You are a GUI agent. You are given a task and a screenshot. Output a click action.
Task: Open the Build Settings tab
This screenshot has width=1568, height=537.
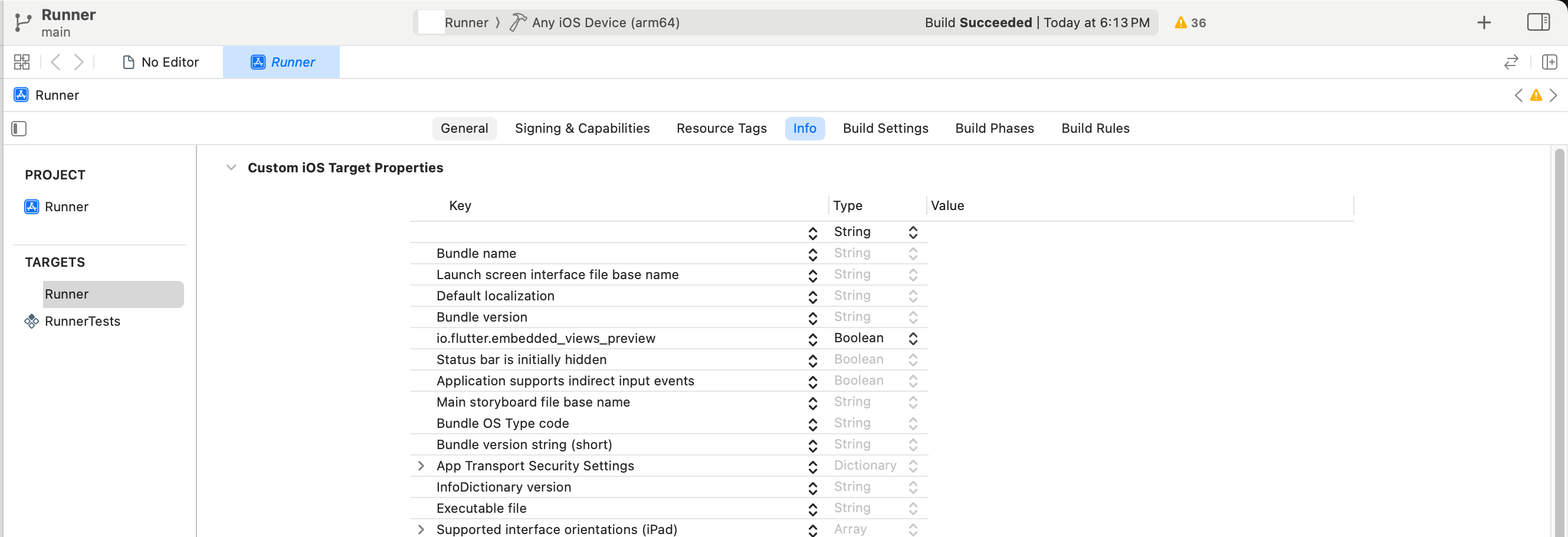point(885,129)
